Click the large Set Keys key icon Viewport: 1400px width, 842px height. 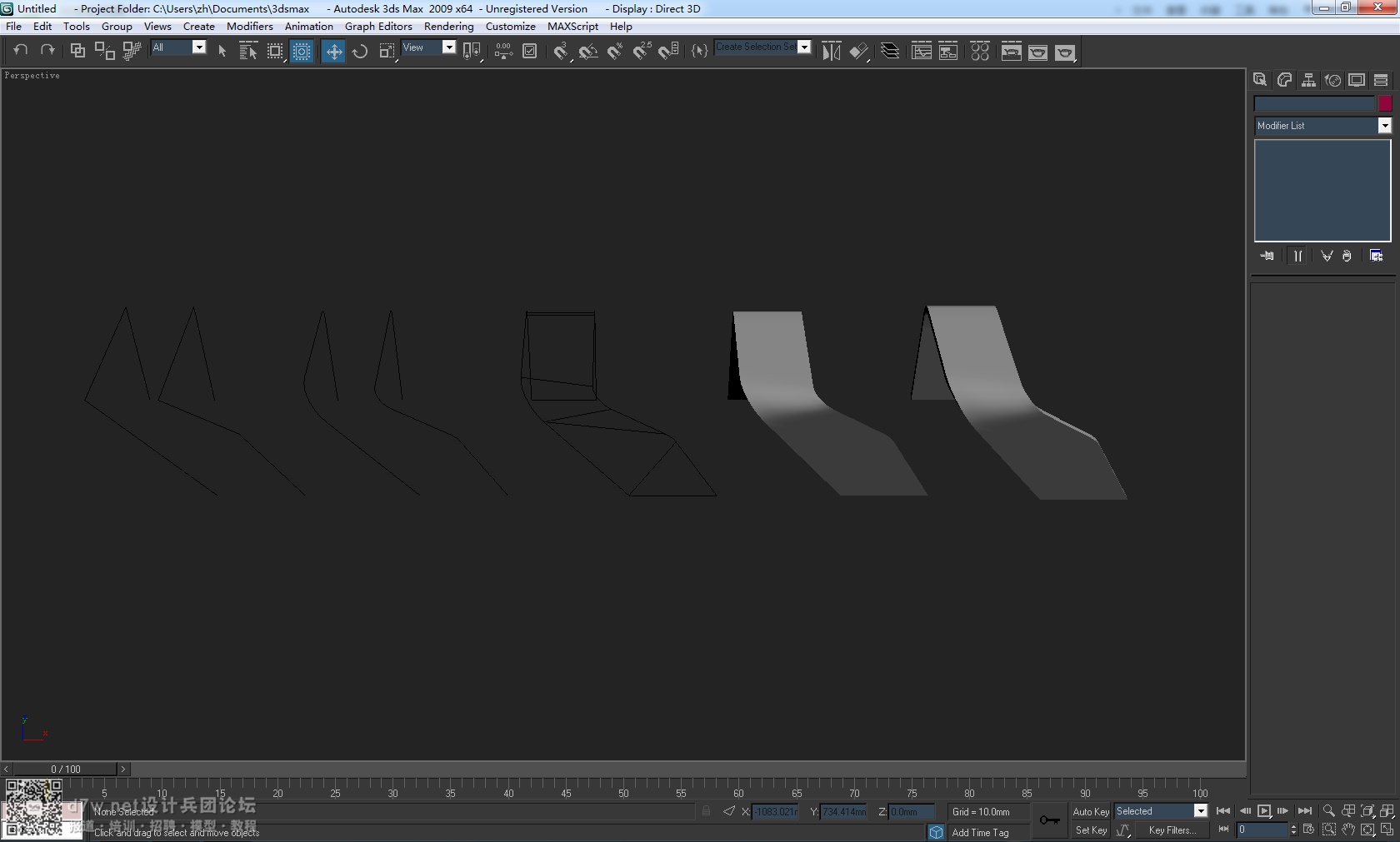point(1049,820)
